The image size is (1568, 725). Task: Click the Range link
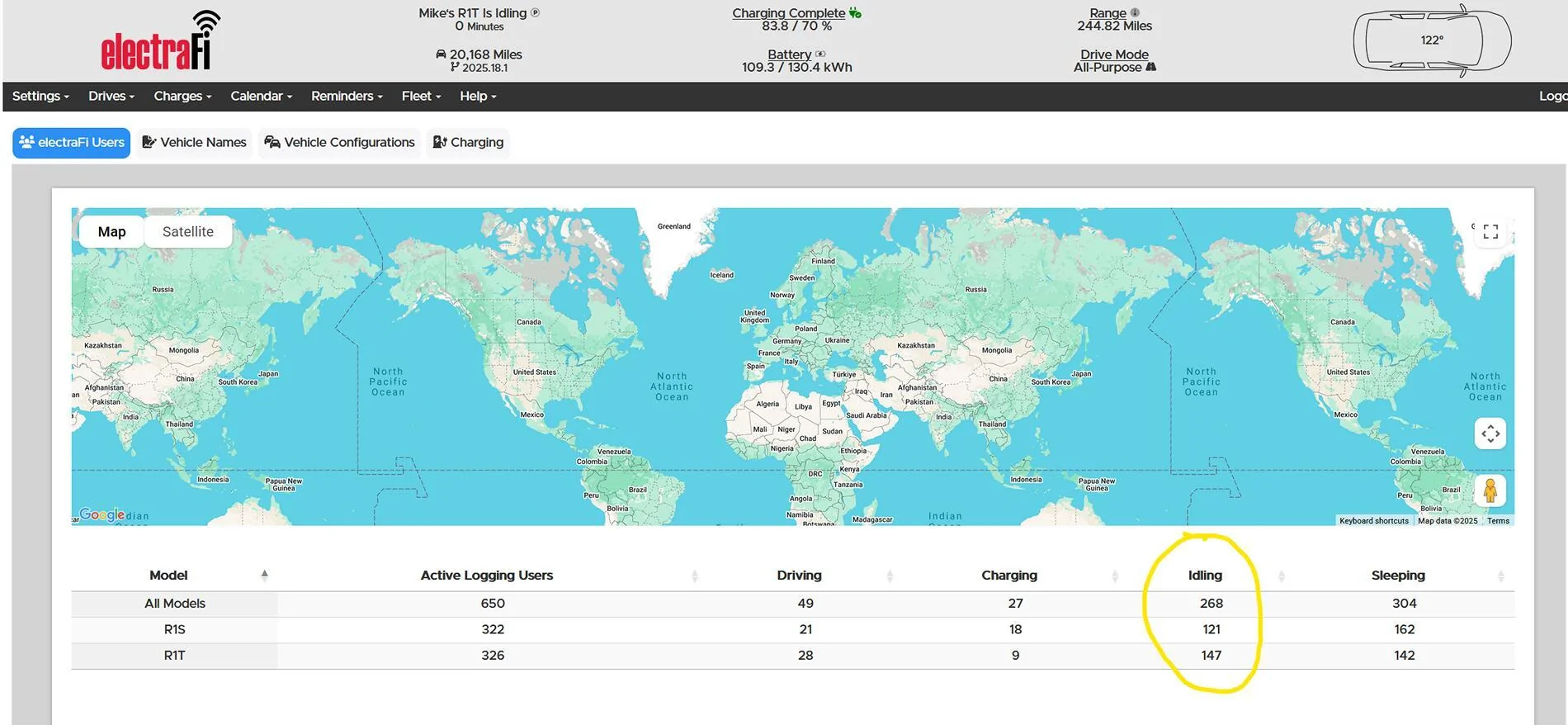[1108, 13]
